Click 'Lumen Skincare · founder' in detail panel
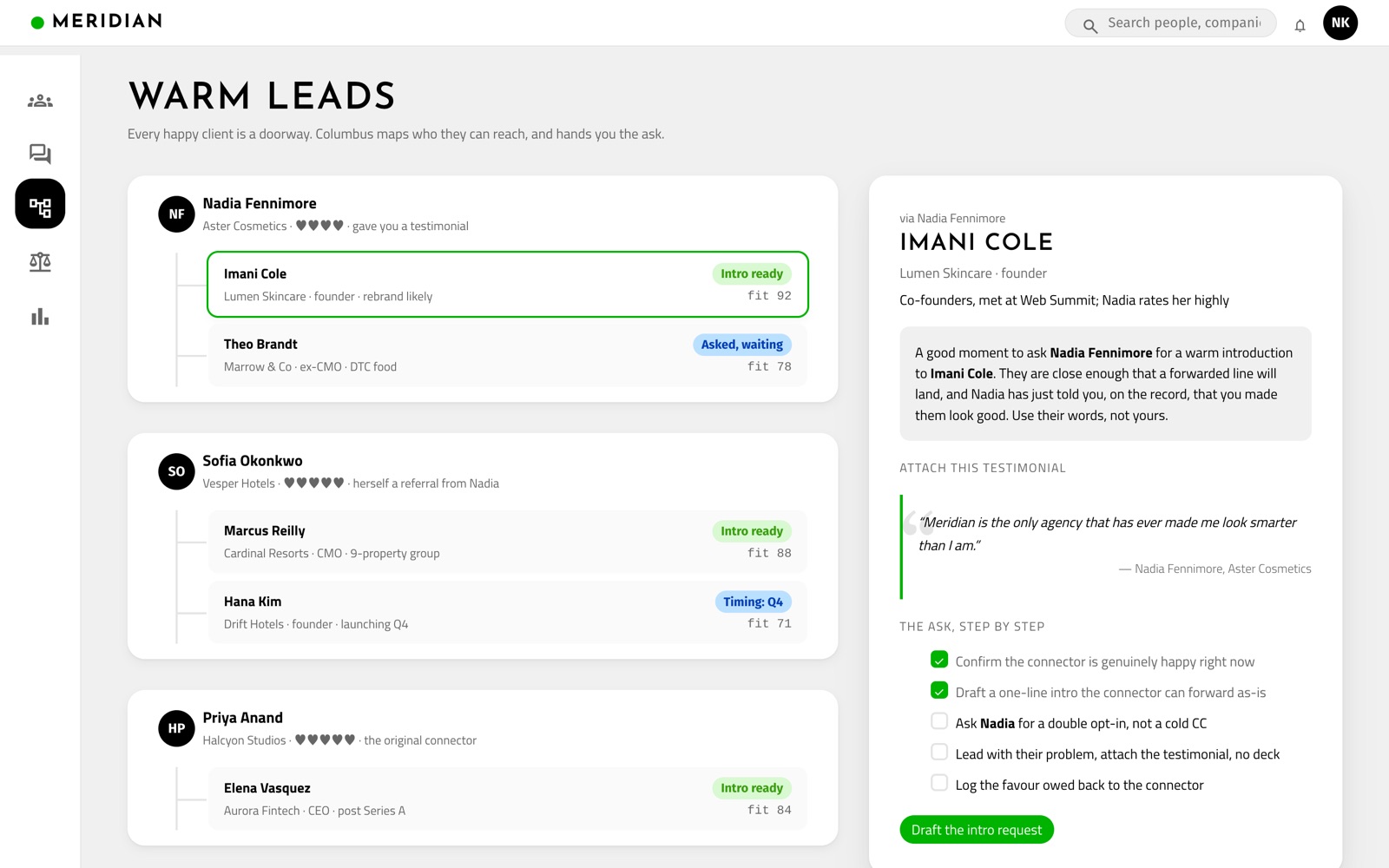Screen dimensions: 1389x868 point(973,273)
